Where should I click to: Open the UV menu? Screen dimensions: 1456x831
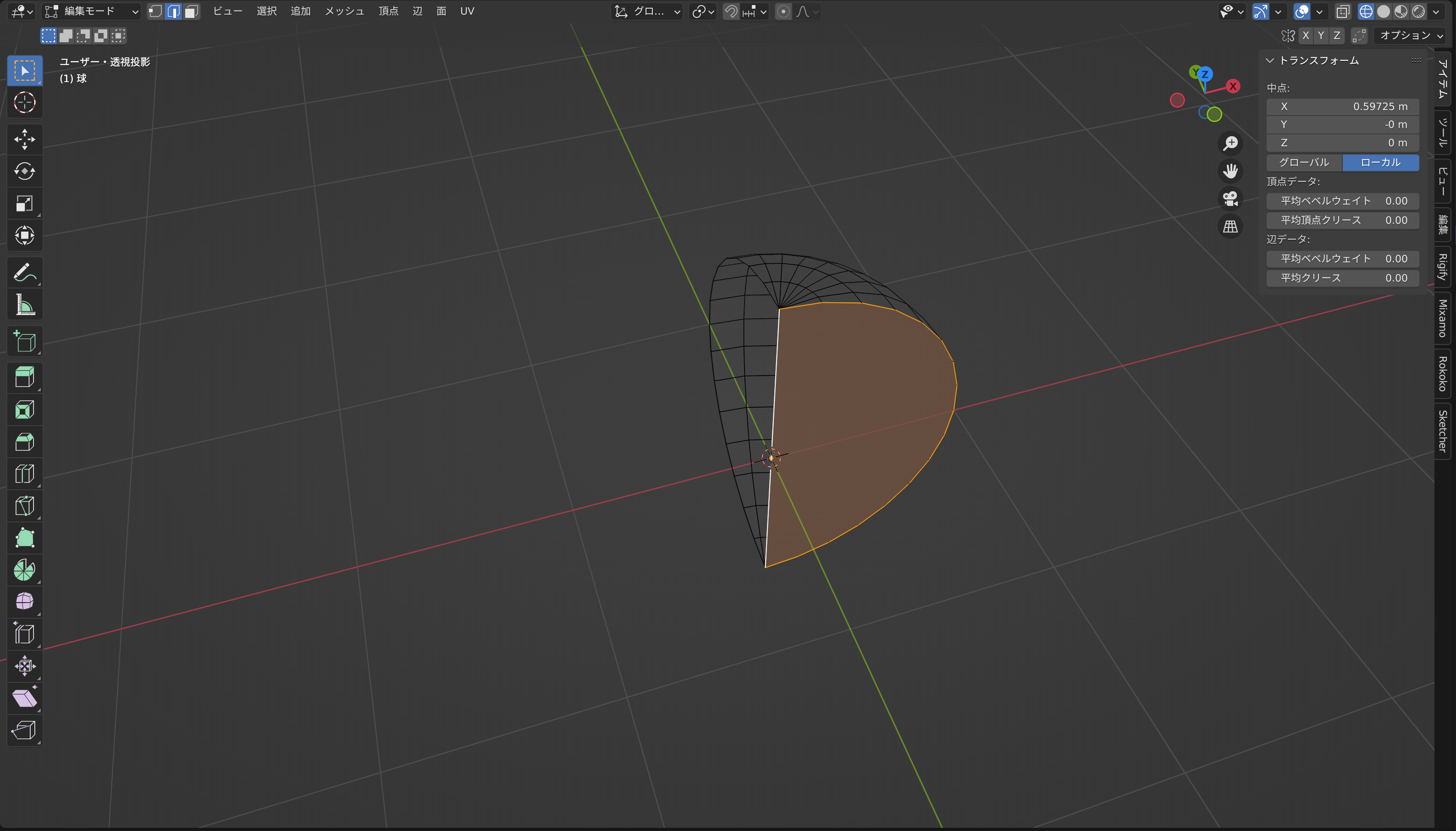click(467, 11)
